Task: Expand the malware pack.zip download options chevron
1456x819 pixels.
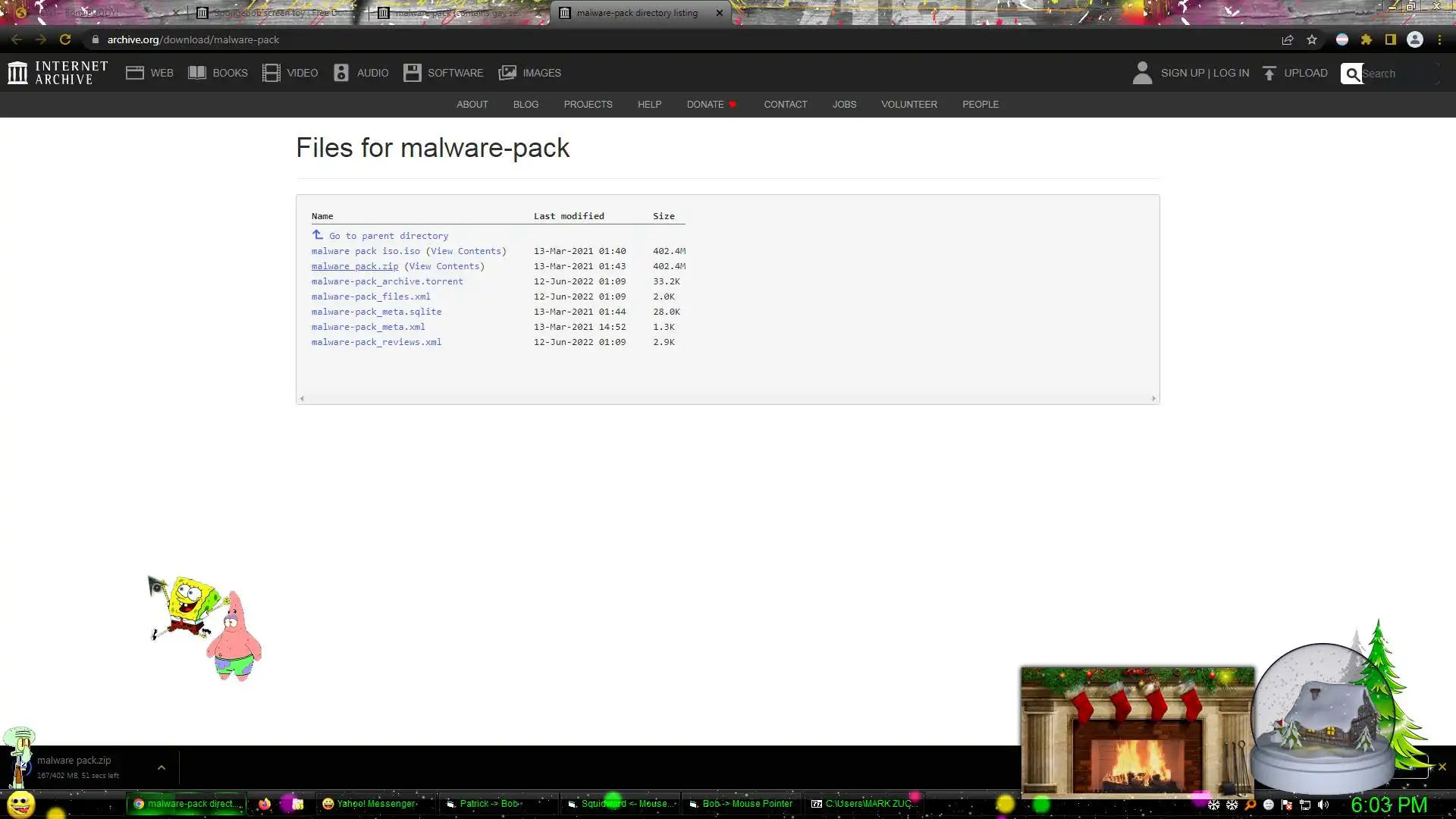Action: [161, 767]
